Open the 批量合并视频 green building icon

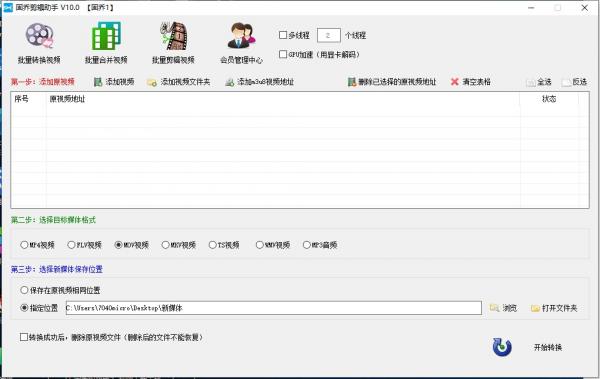tap(106, 36)
